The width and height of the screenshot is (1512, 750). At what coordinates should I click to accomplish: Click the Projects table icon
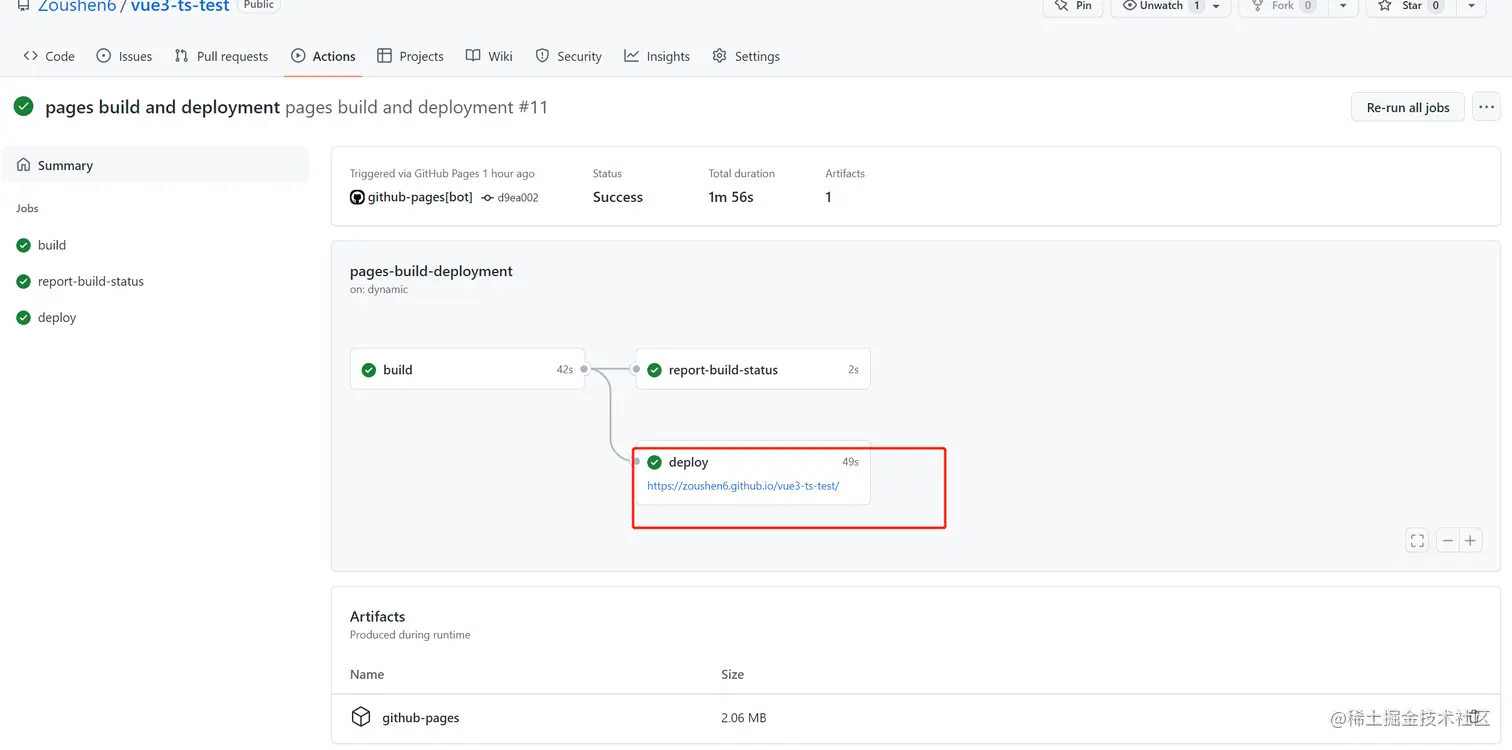(x=384, y=56)
